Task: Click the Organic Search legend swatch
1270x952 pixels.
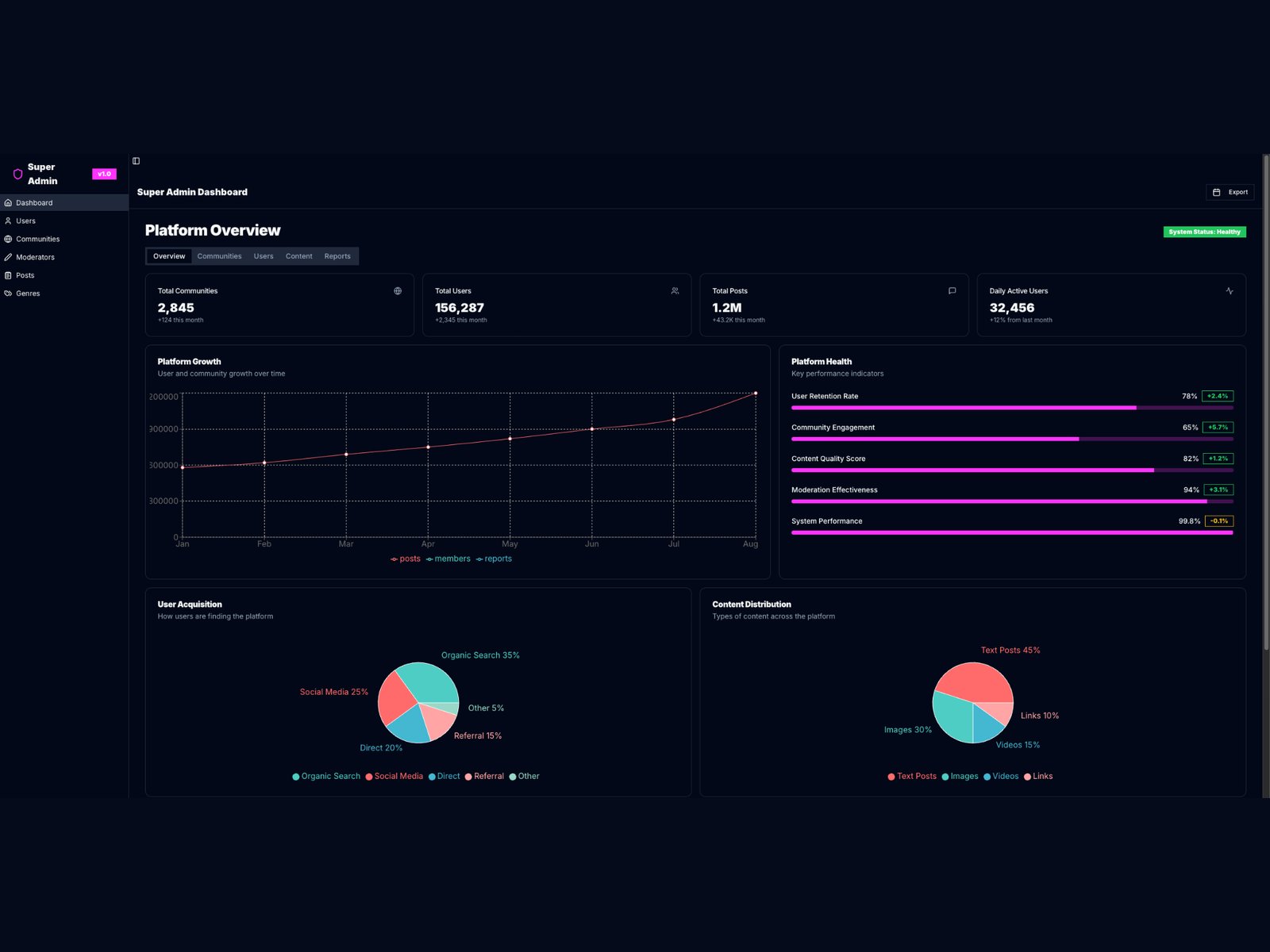Action: tap(296, 777)
